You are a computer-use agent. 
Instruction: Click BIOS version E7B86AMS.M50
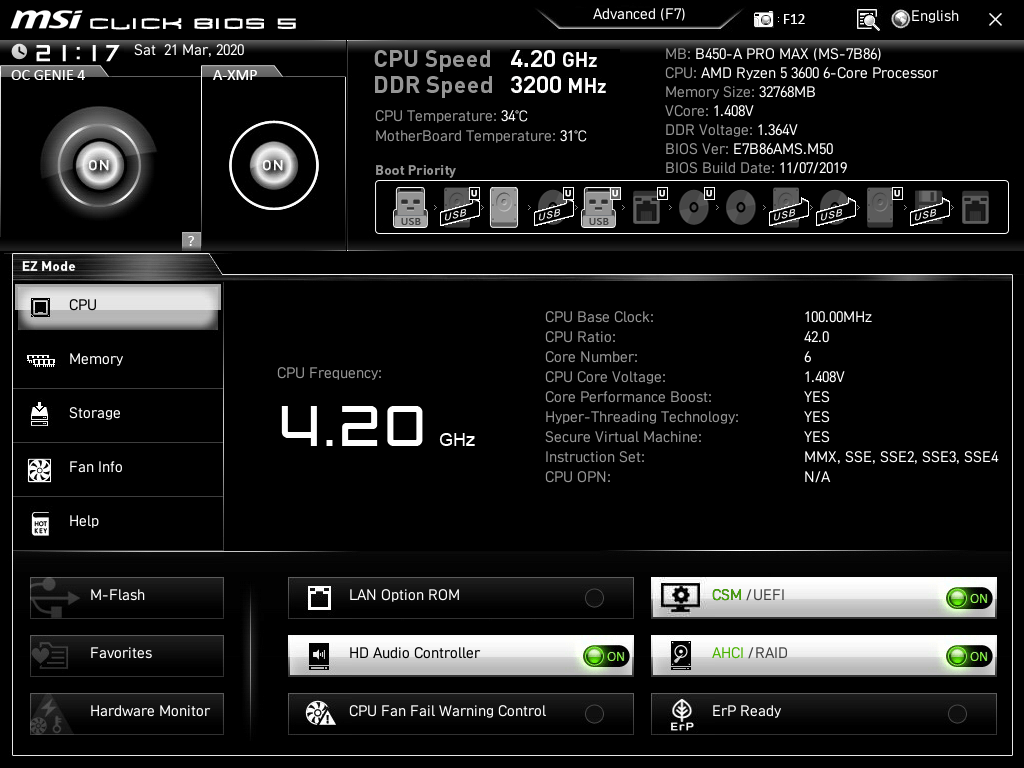(783, 149)
